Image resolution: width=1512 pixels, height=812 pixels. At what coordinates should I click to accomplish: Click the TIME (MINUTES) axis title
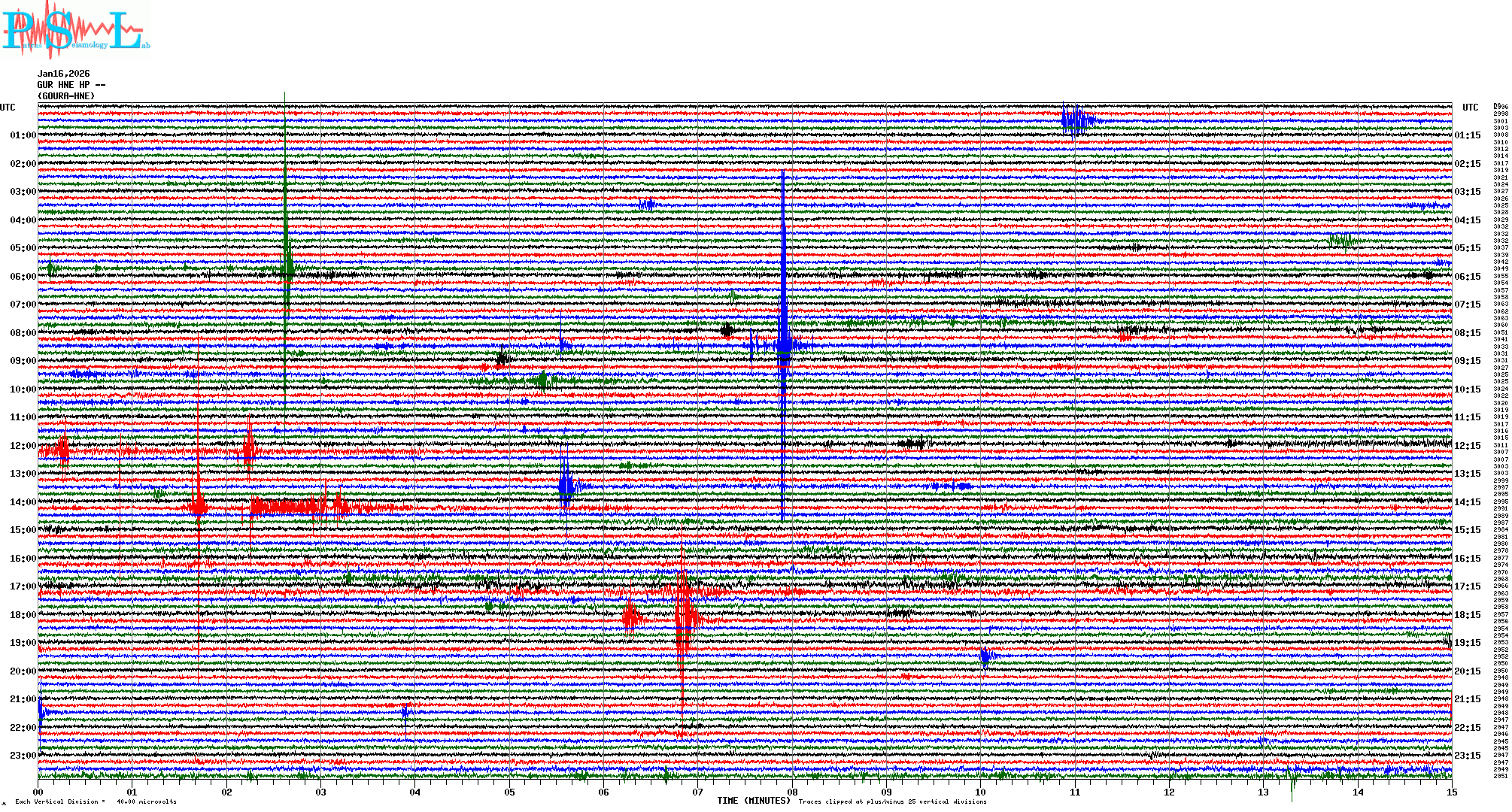[753, 801]
